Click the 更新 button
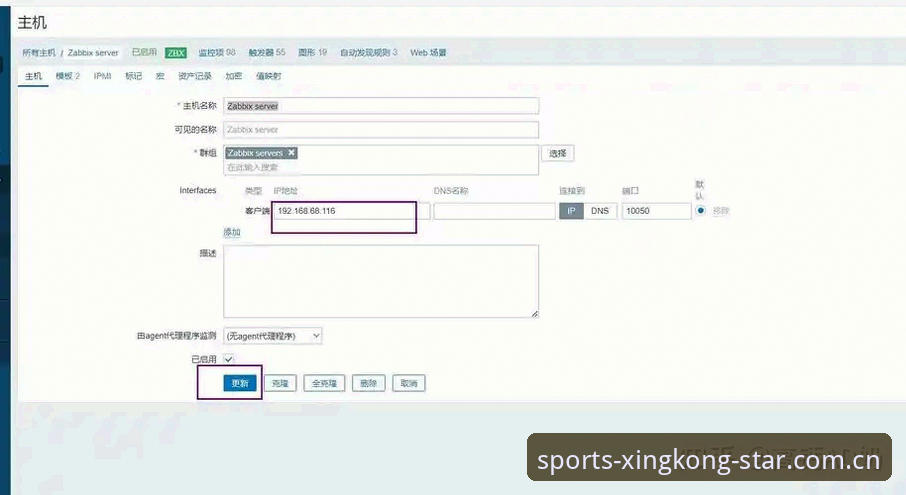The image size is (906, 495). coord(240,383)
